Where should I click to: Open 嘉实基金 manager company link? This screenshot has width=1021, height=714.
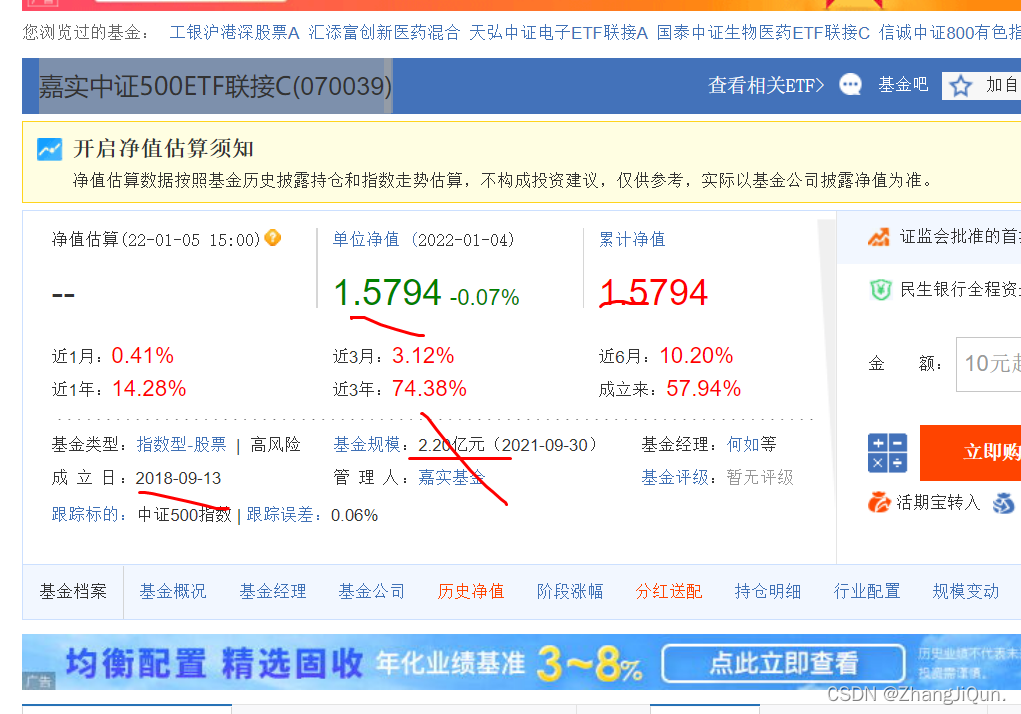pos(451,478)
